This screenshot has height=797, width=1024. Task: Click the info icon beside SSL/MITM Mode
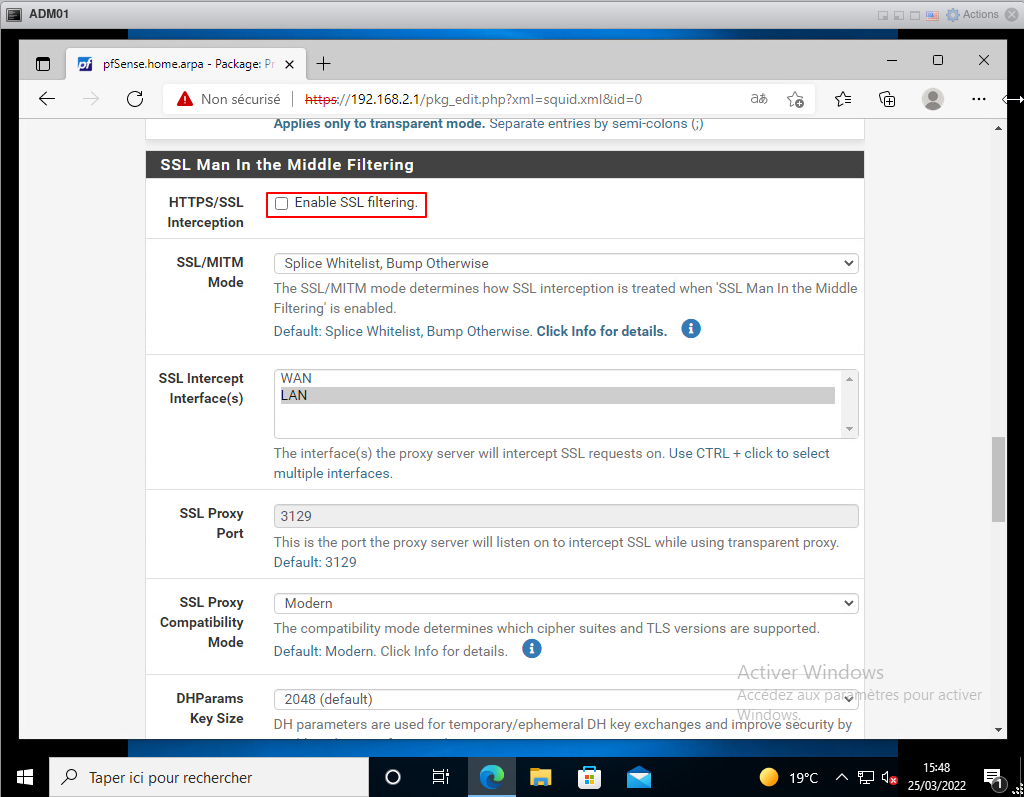690,329
